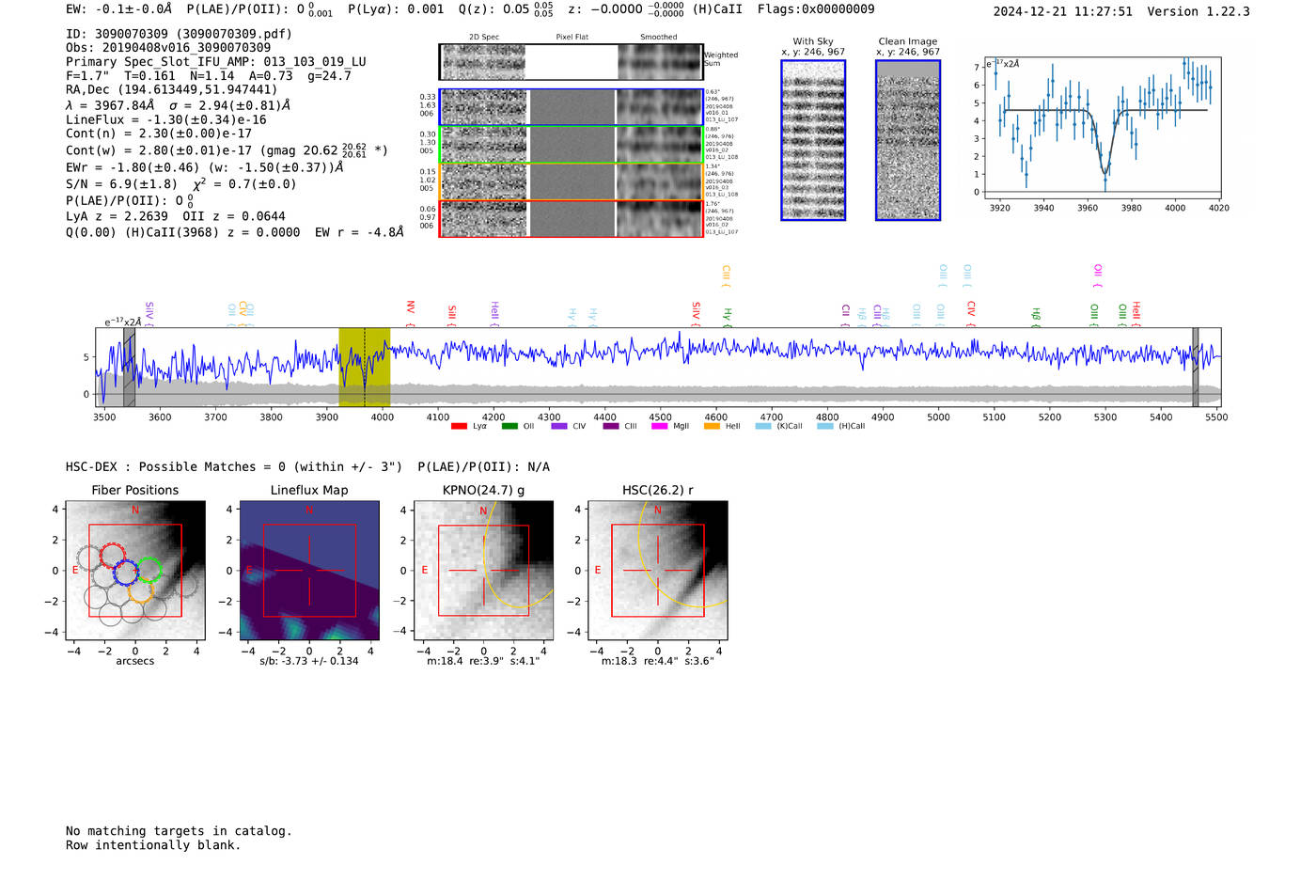
Task: Click 'Row intentionally blank.' text
Action: [153, 845]
